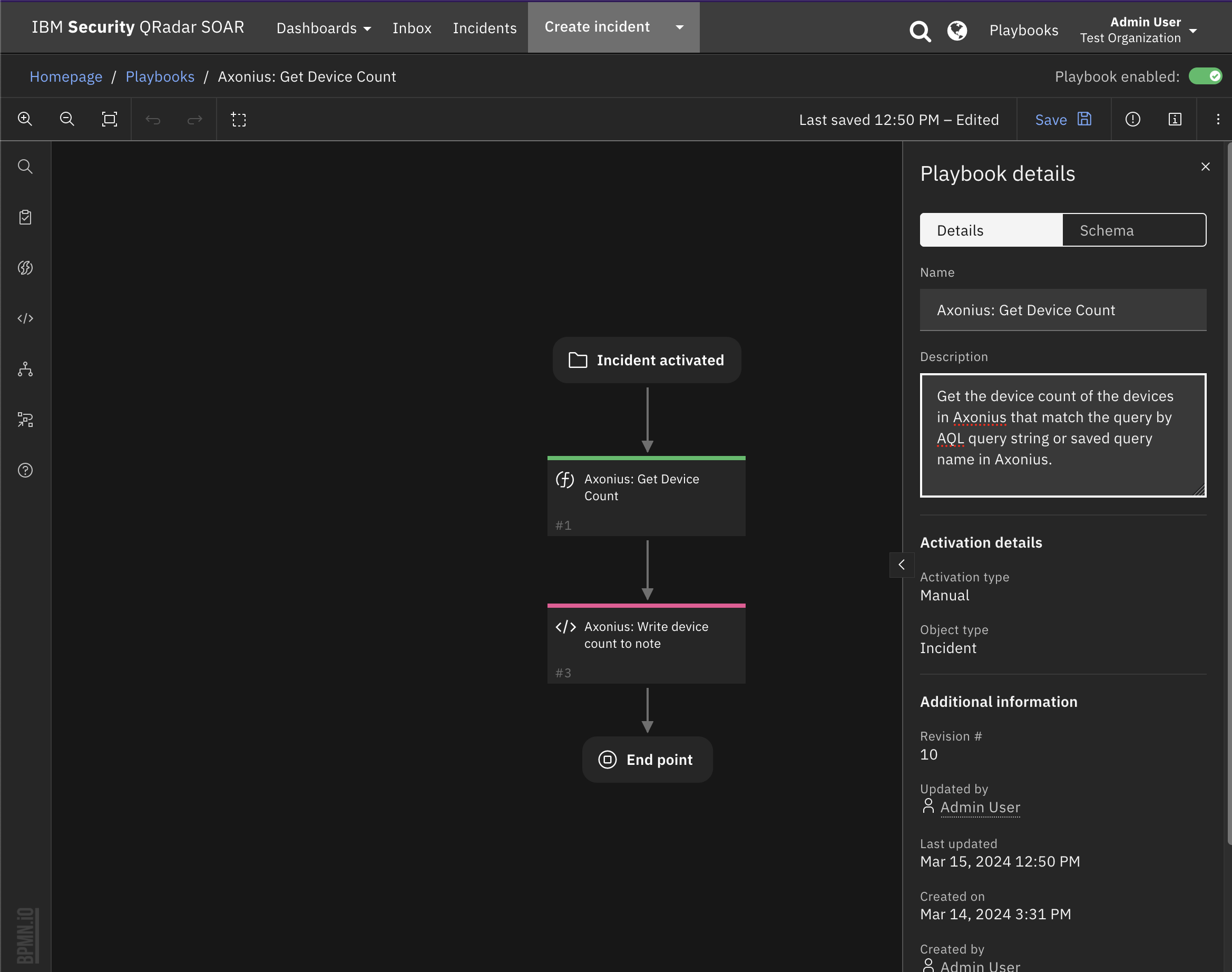The image size is (1232, 972).
Task: Click the revision number '10'
Action: pos(929,755)
